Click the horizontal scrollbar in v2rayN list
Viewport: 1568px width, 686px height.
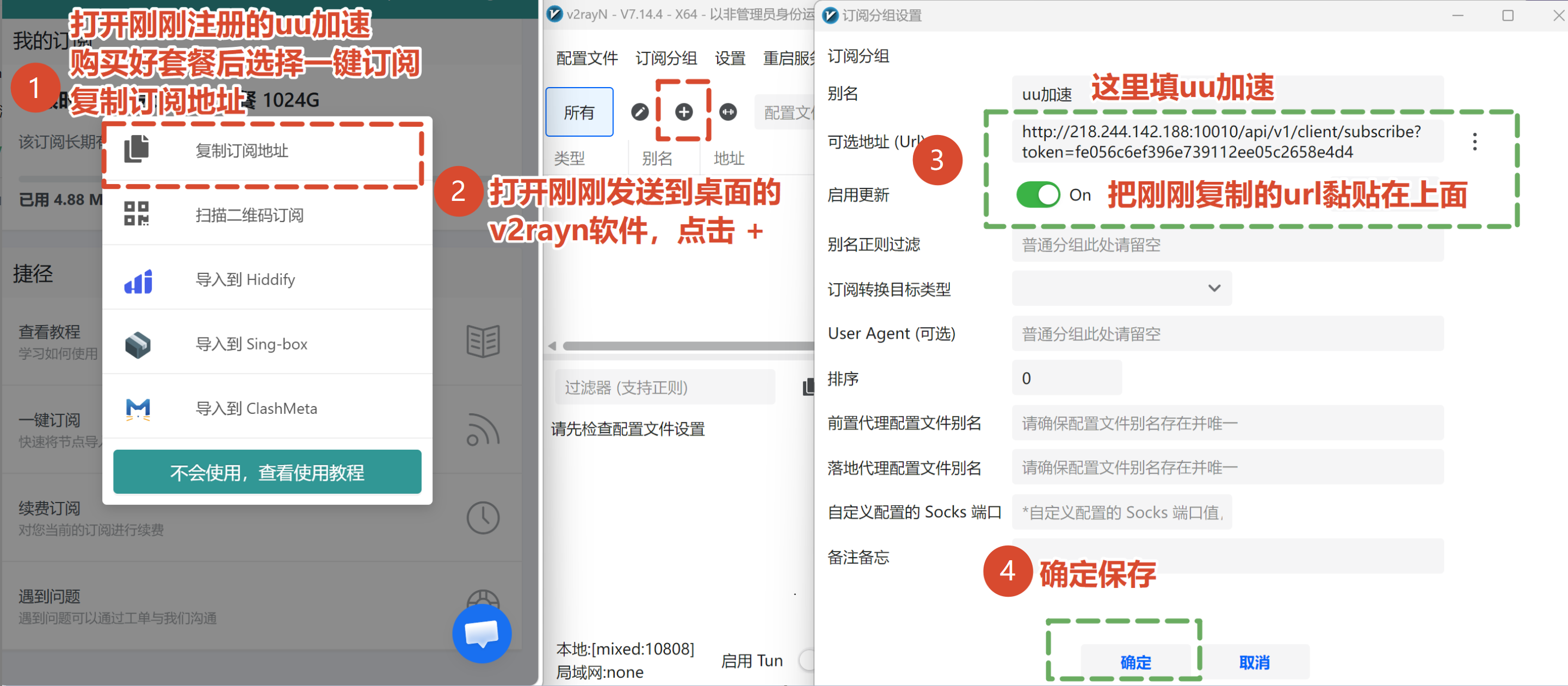[688, 346]
